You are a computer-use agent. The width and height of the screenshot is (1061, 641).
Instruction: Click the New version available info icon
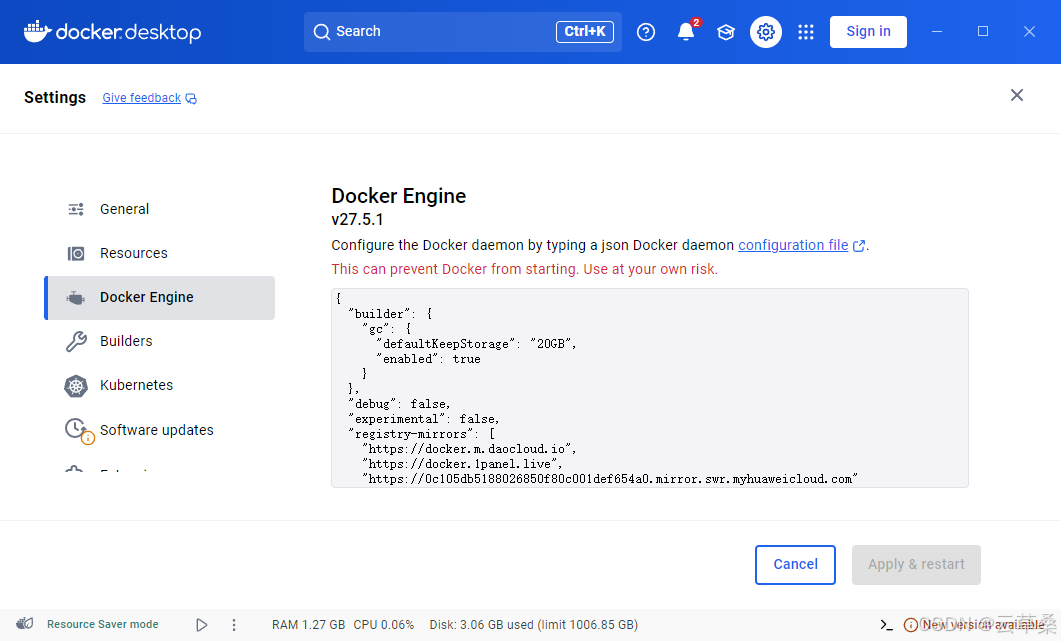coord(911,625)
